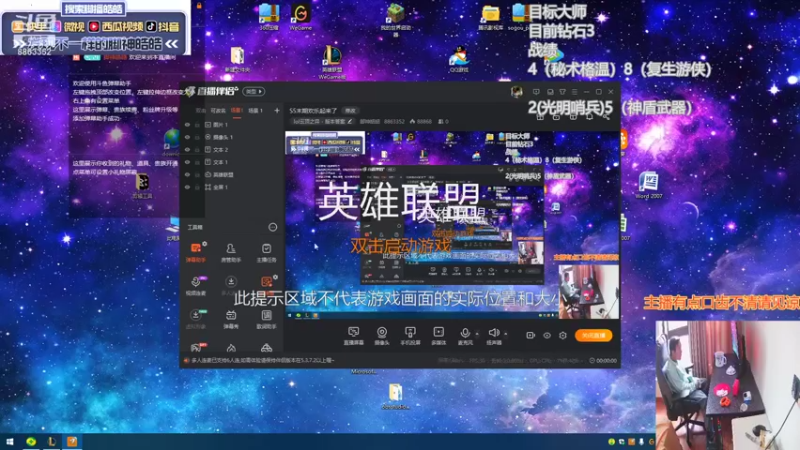Add a 多媒体 multimedia source
The width and height of the screenshot is (800, 450).
pyautogui.click(x=438, y=336)
